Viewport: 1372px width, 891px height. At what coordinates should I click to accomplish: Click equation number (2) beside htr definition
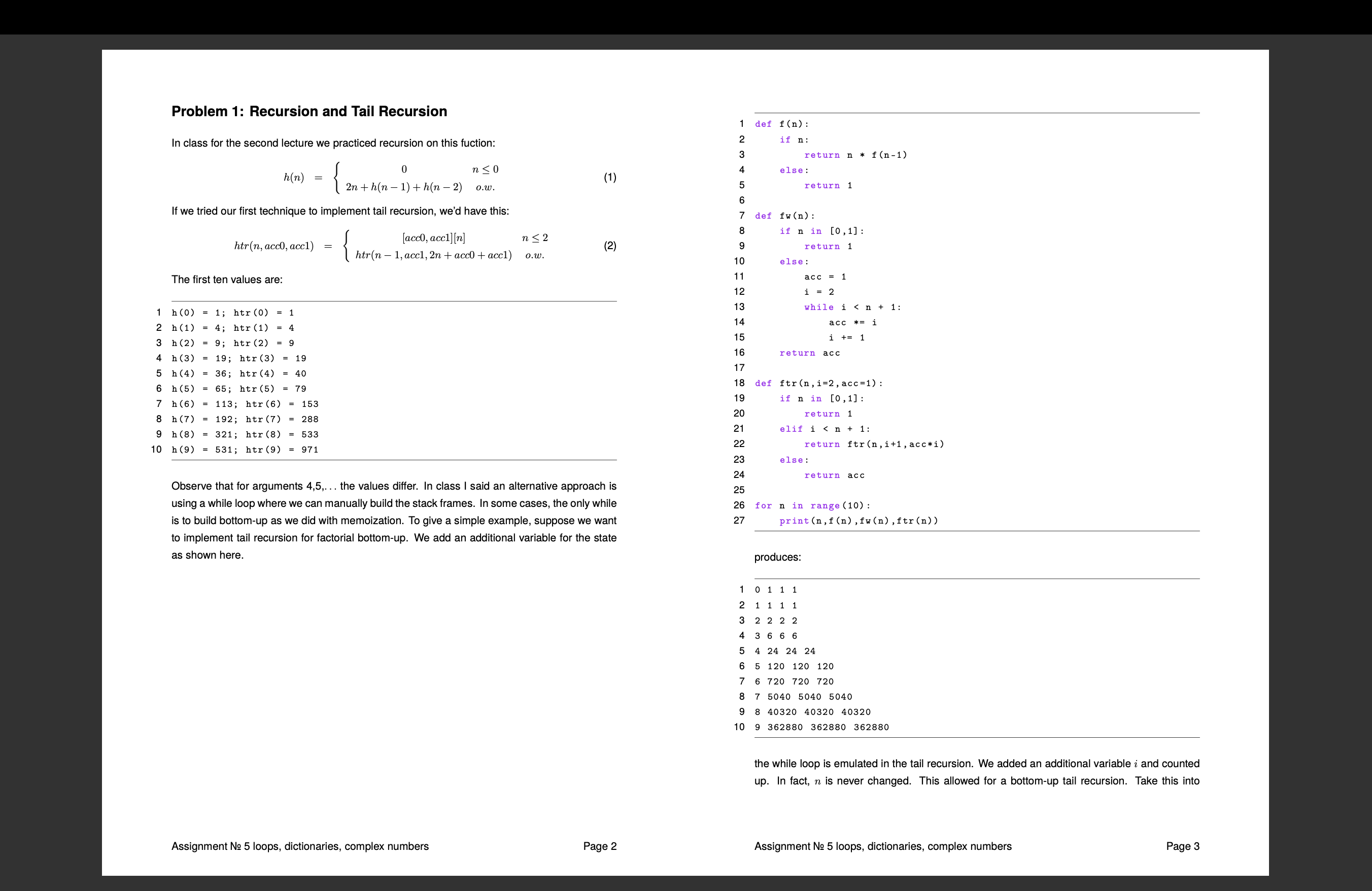pos(610,246)
